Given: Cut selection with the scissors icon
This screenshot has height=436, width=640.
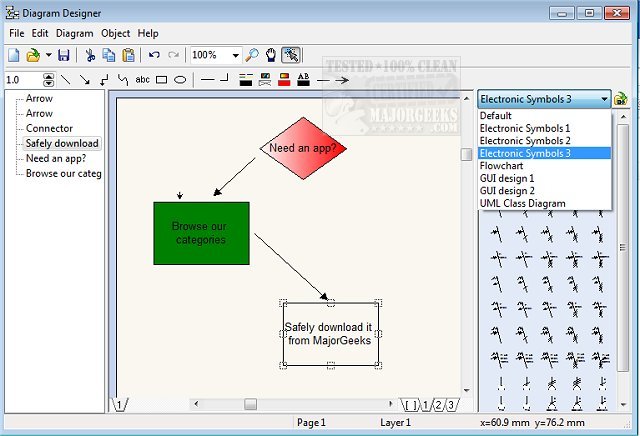Looking at the screenshot, I should pos(90,55).
